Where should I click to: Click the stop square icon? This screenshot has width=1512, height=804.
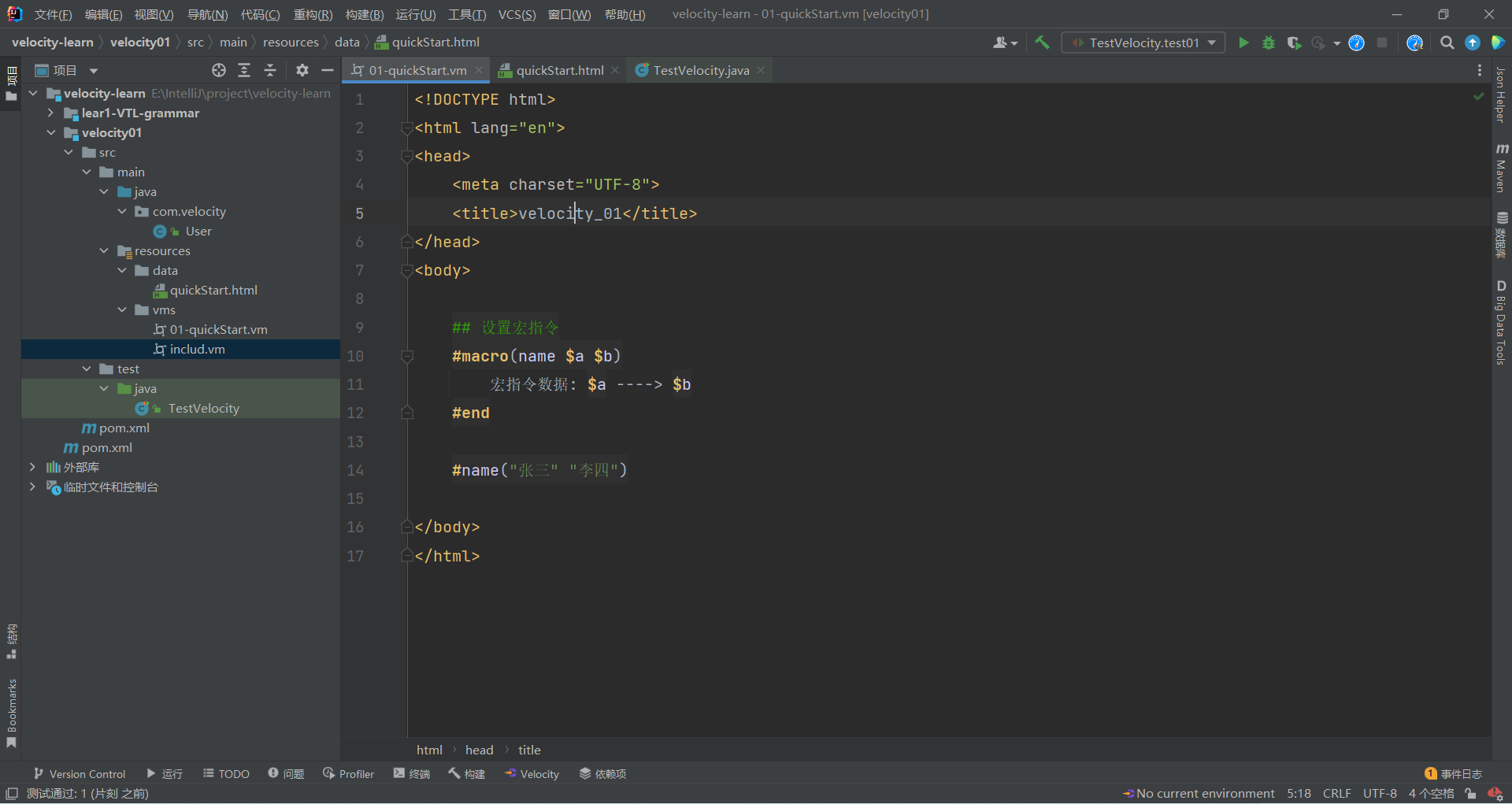pos(1382,43)
